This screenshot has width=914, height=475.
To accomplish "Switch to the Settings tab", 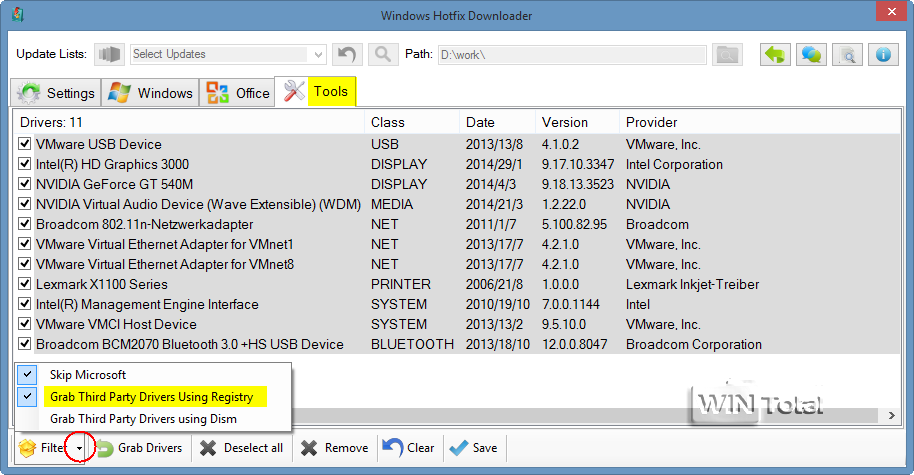I will pos(55,93).
